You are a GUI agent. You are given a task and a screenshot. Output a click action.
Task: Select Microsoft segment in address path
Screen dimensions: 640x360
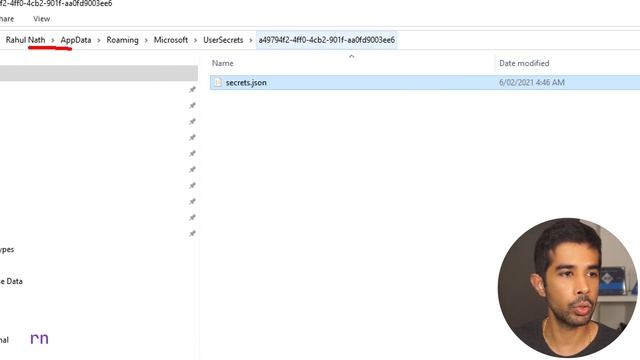coord(171,40)
